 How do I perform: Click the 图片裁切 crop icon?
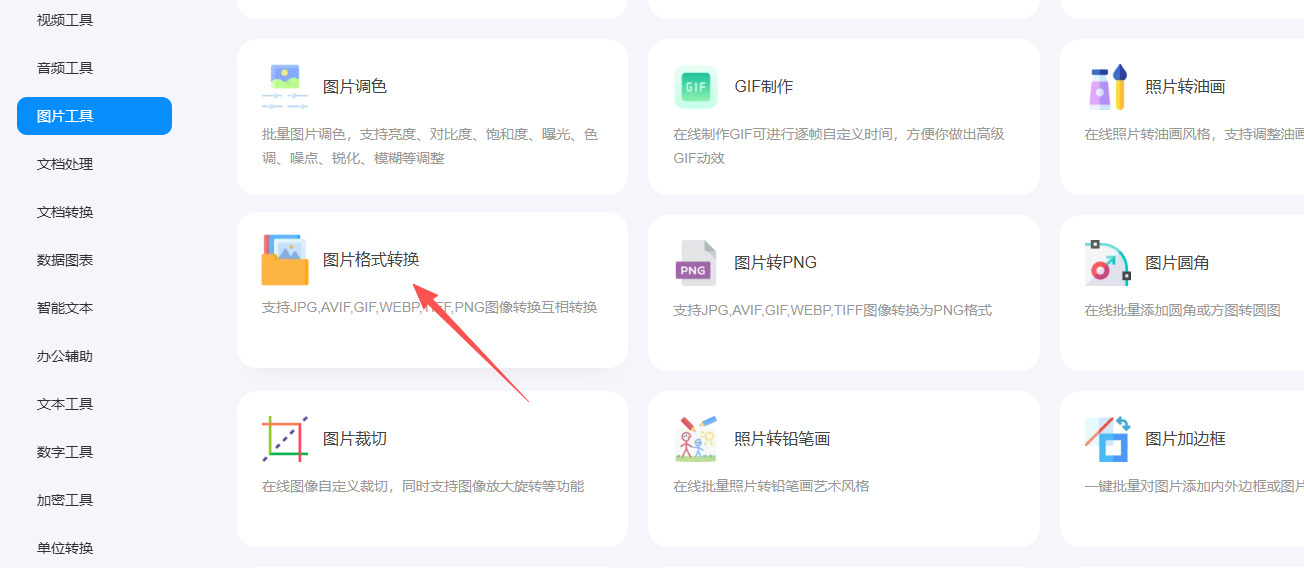[285, 439]
